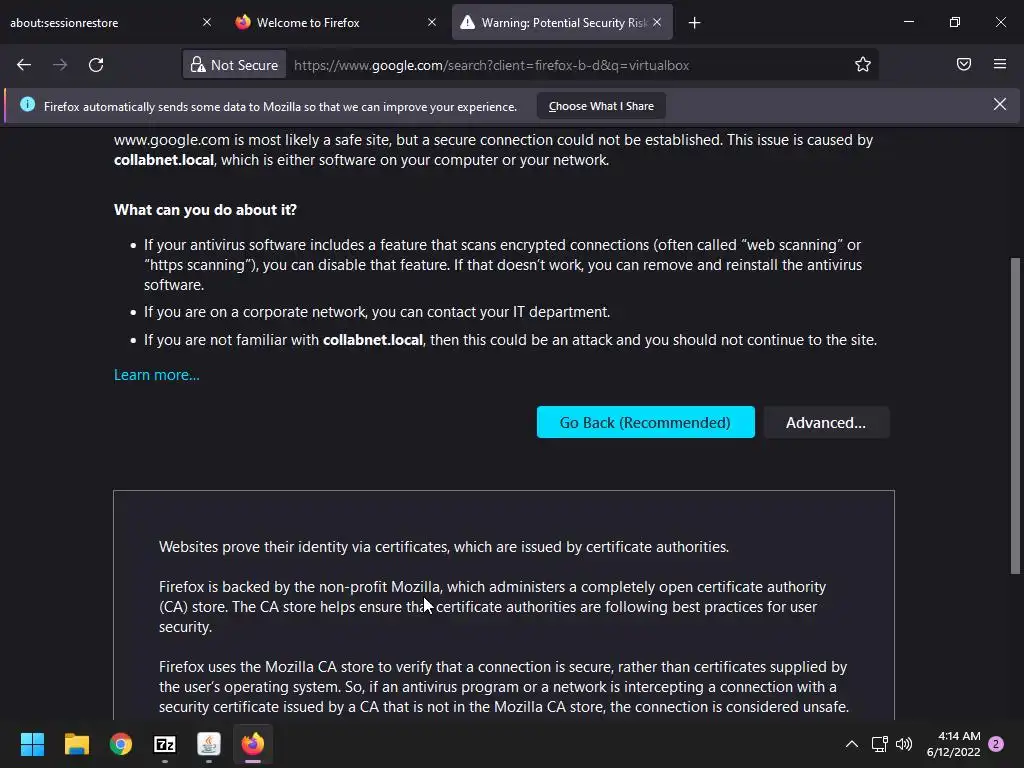Click the corporate network IT department bullet
The width and height of the screenshot is (1024, 768).
point(377,312)
